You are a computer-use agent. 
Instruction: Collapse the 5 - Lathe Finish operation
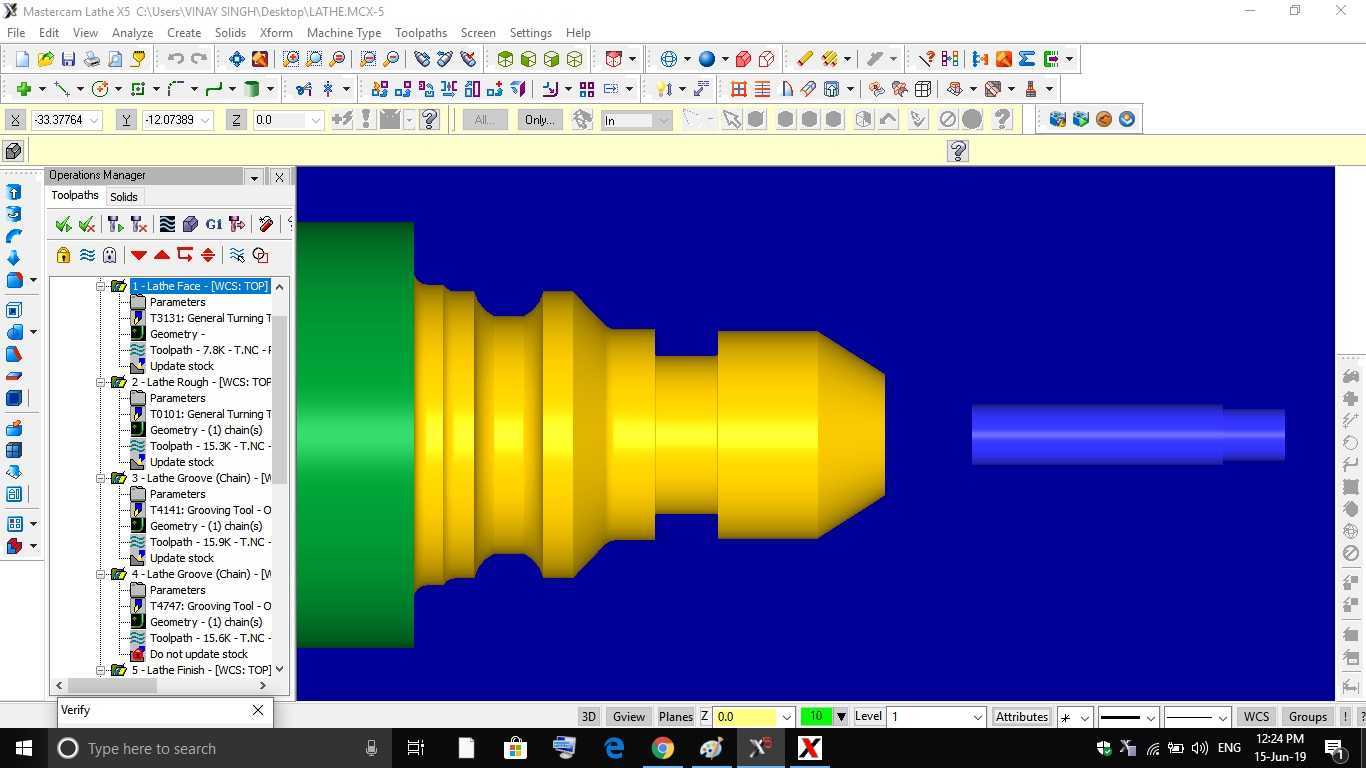click(x=101, y=670)
